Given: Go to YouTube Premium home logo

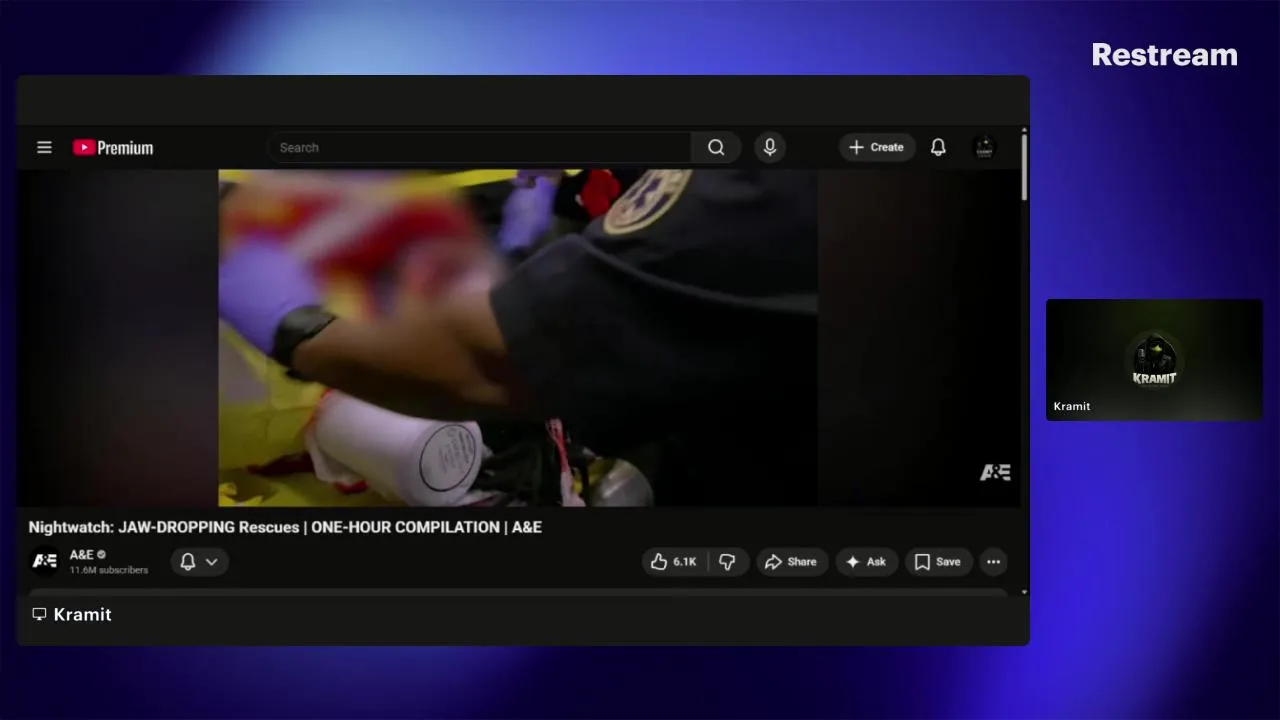Looking at the screenshot, I should (x=113, y=148).
